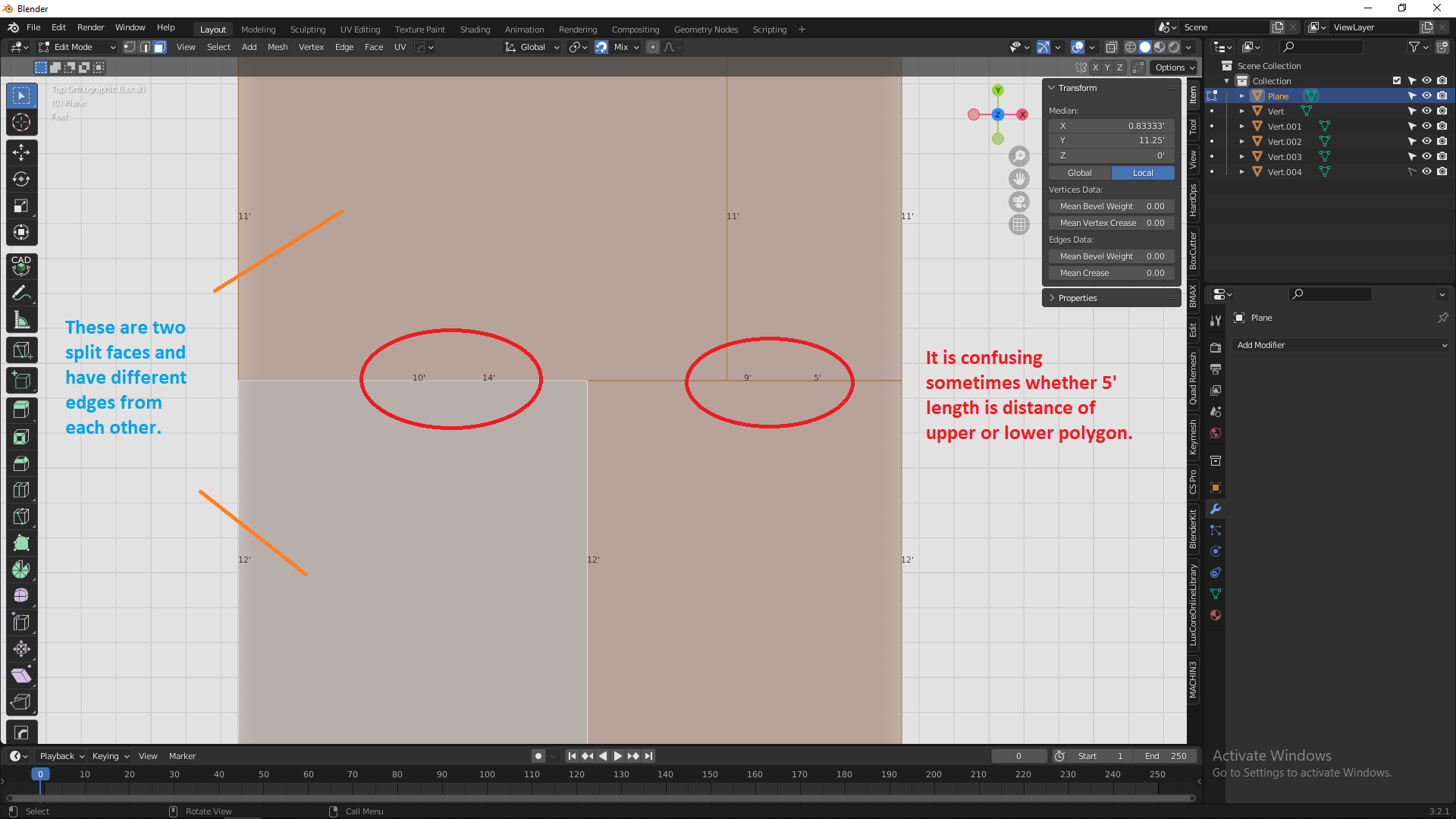Toggle snapping magnet in header
This screenshot has height=819, width=1456.
[x=601, y=47]
